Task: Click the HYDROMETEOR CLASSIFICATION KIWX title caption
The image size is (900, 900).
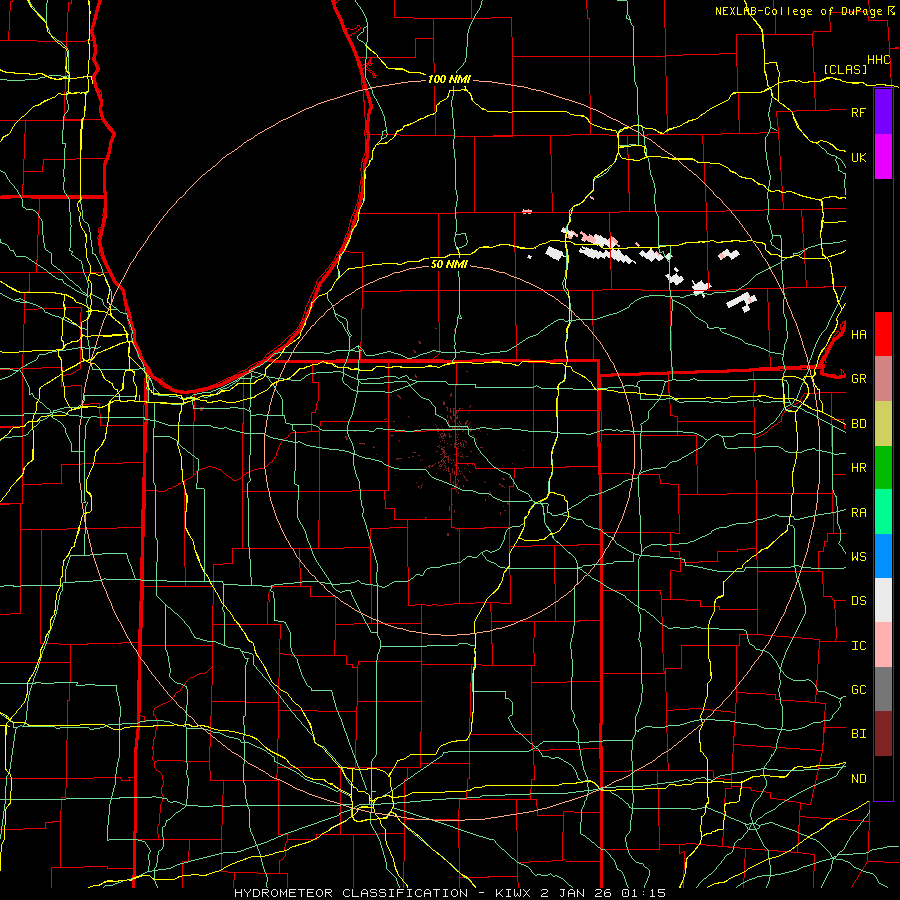Action: coord(450,893)
